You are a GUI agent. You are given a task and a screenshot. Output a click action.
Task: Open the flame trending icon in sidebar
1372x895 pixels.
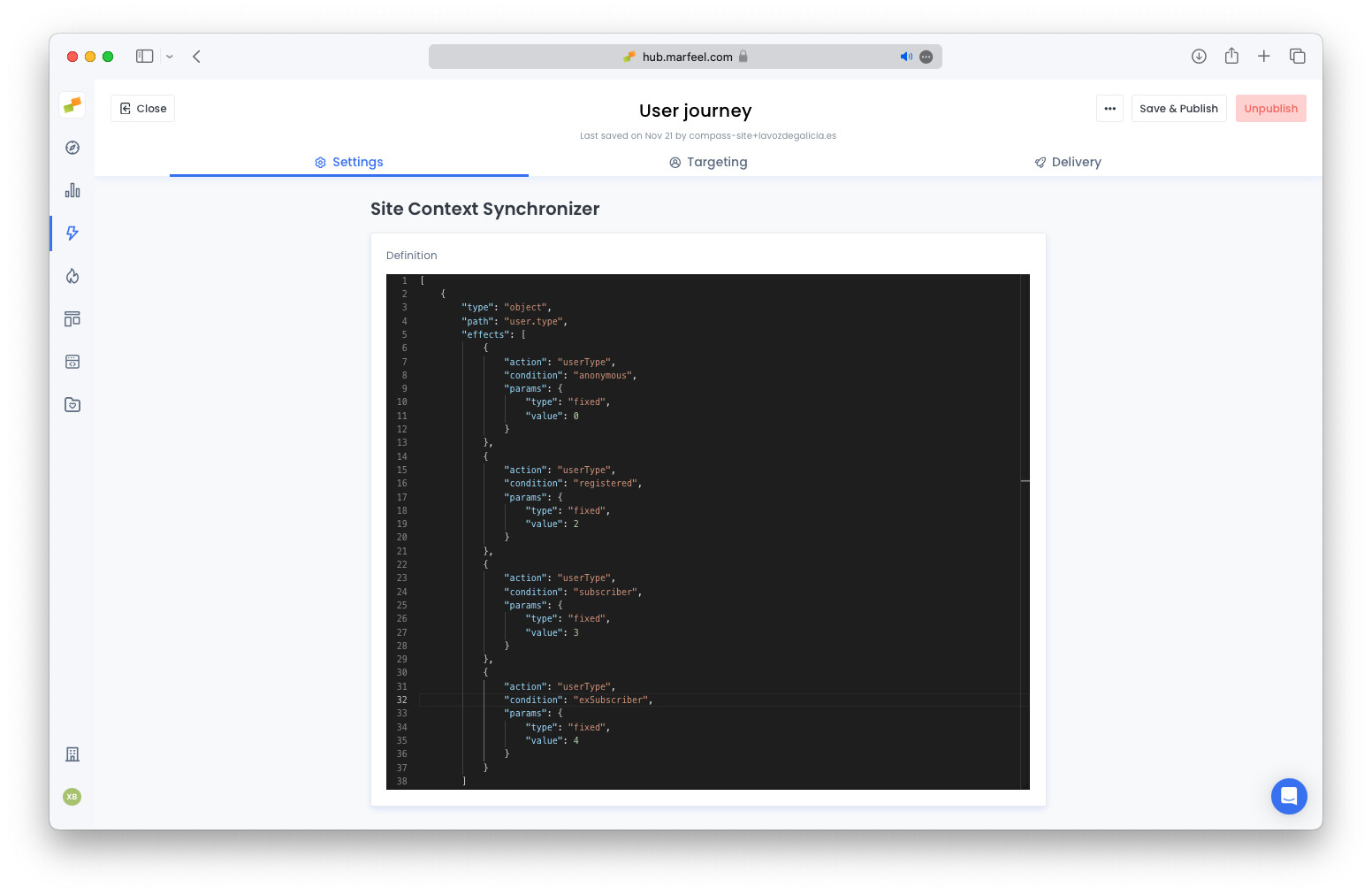coord(72,276)
